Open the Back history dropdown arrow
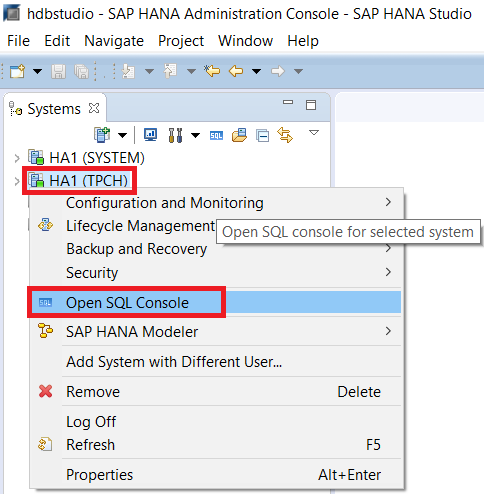The height and width of the screenshot is (494, 485). tap(256, 71)
